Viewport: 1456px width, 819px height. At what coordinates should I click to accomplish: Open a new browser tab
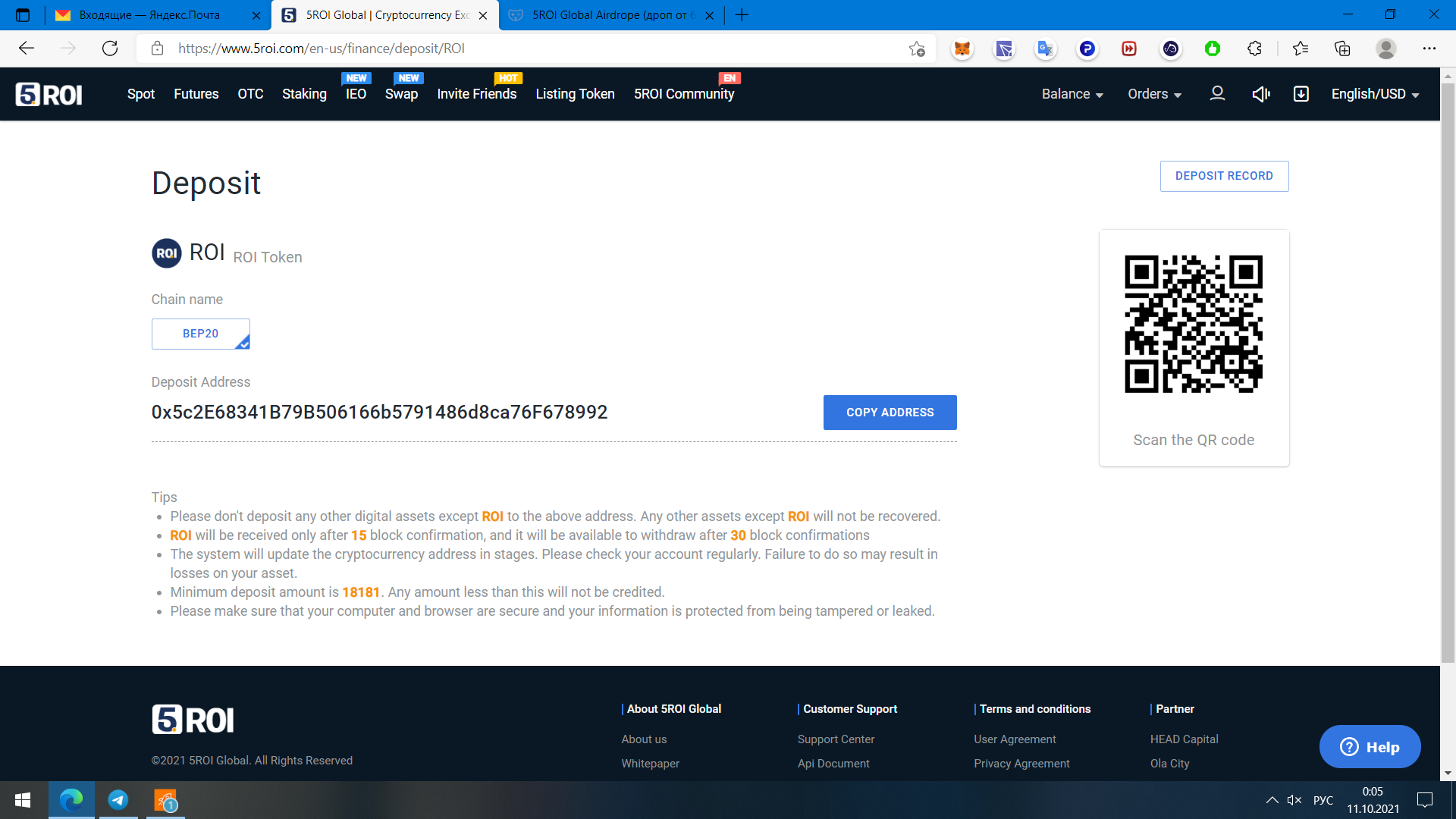click(742, 15)
